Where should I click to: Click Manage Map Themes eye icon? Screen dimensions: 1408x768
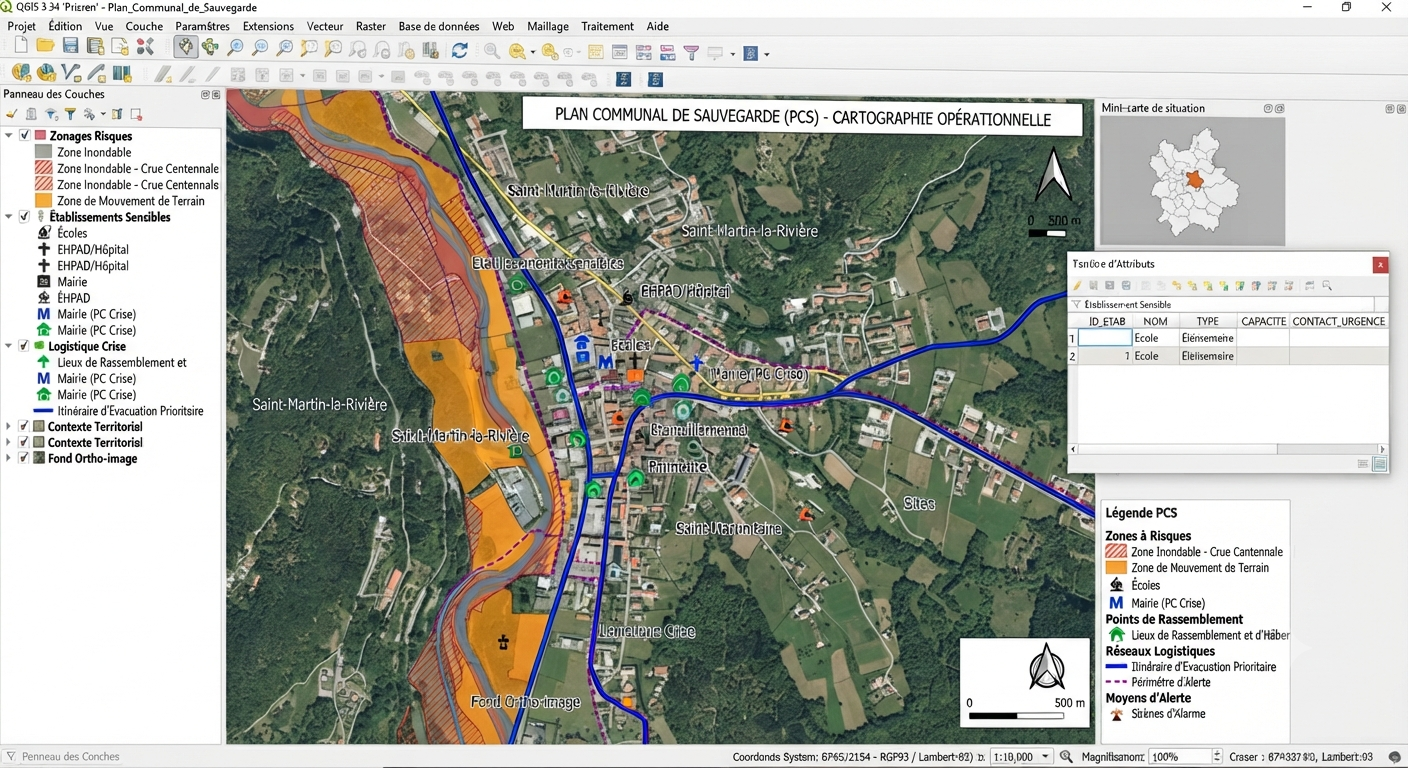coord(51,114)
